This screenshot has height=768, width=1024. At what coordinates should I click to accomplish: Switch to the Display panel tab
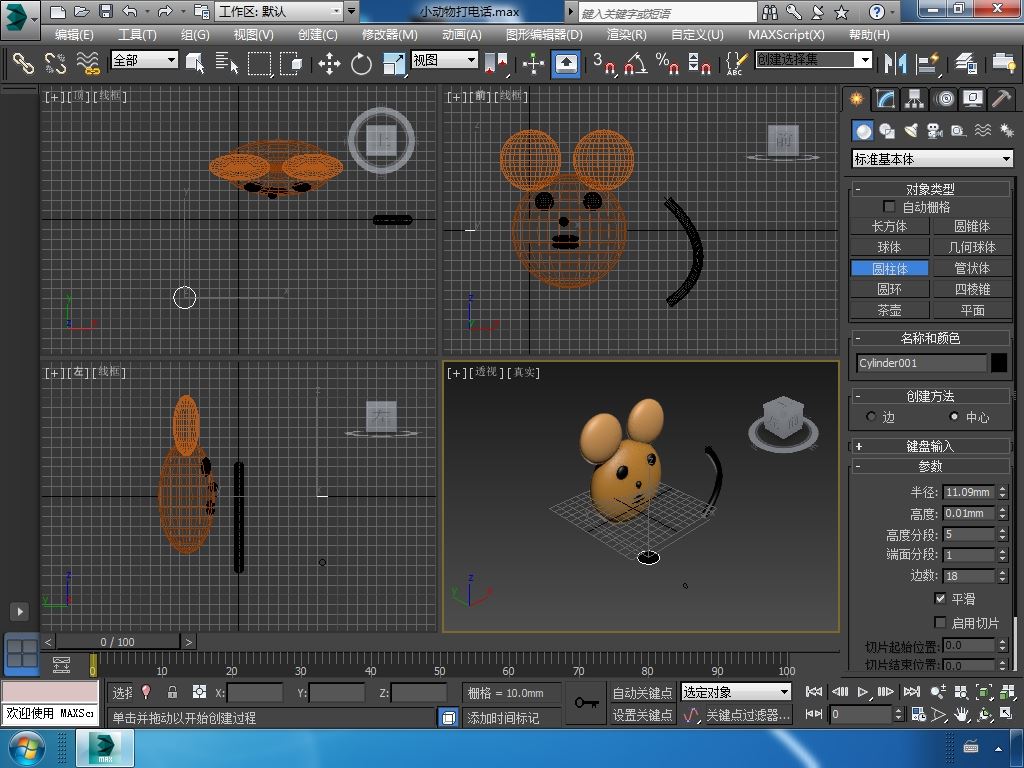click(x=973, y=99)
